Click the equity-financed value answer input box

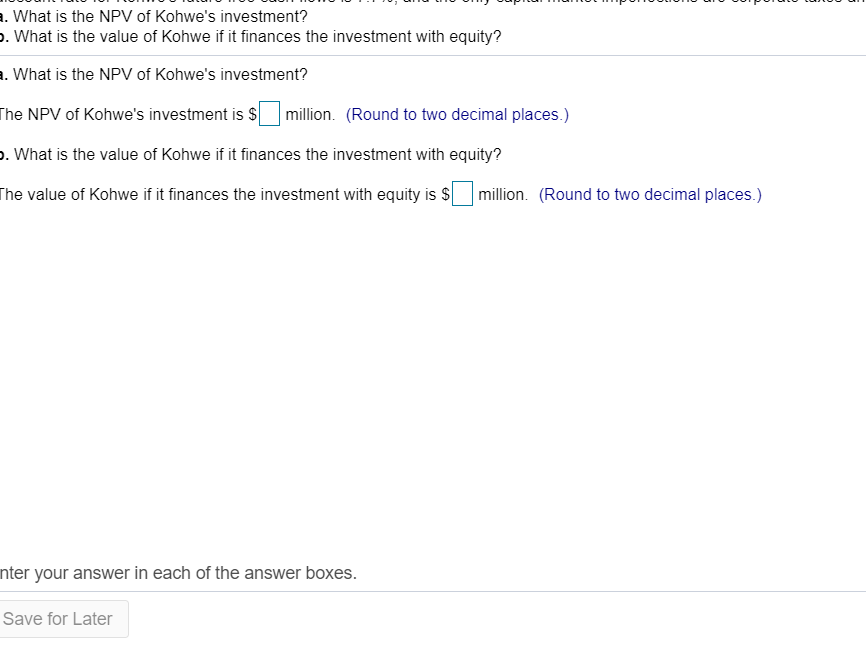click(x=461, y=193)
